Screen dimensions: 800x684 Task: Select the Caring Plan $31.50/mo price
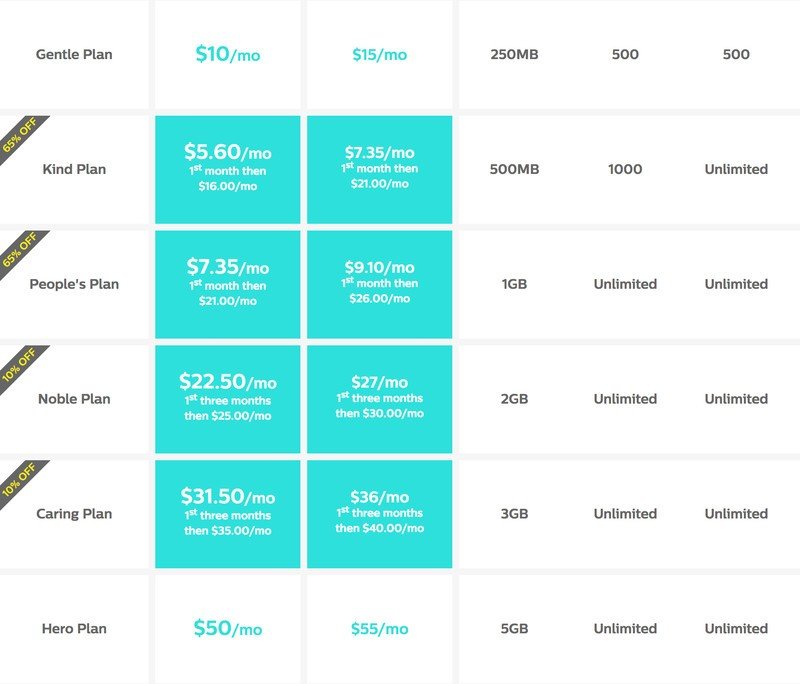[227, 514]
